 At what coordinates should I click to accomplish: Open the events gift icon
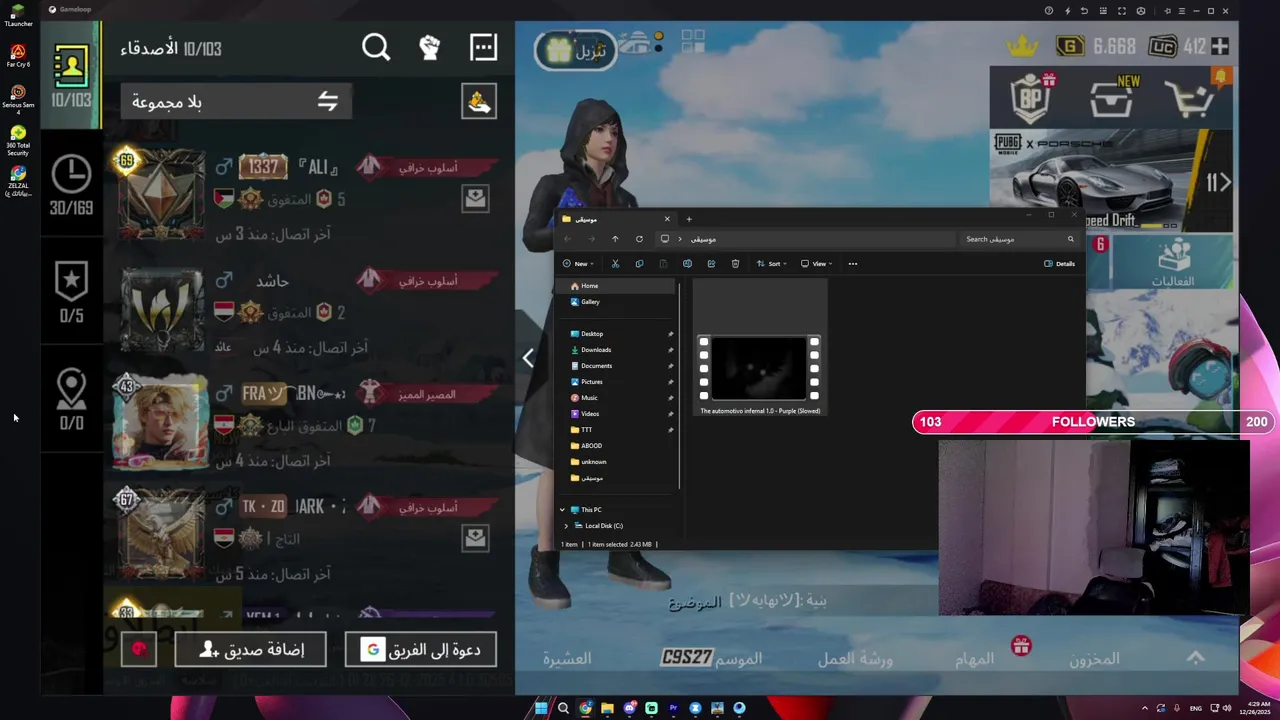point(1172,263)
